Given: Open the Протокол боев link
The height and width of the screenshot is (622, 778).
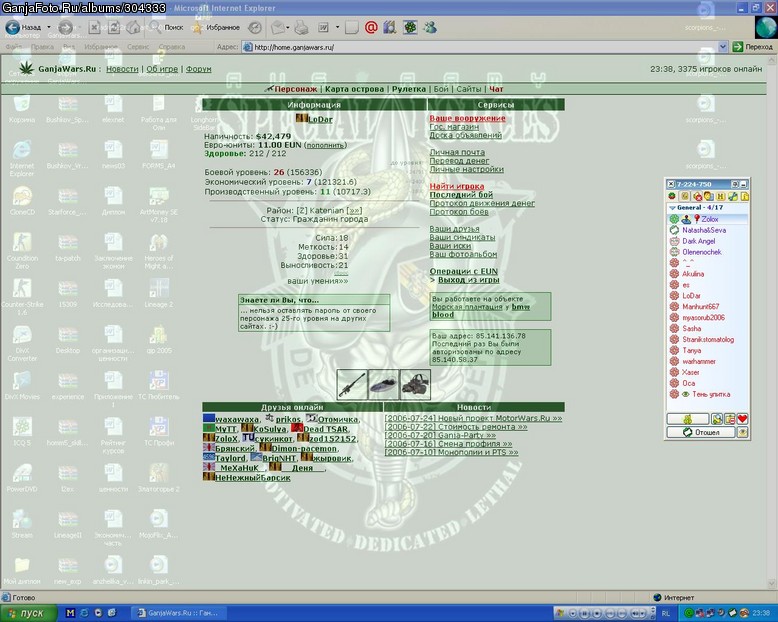Looking at the screenshot, I should pyautogui.click(x=459, y=212).
